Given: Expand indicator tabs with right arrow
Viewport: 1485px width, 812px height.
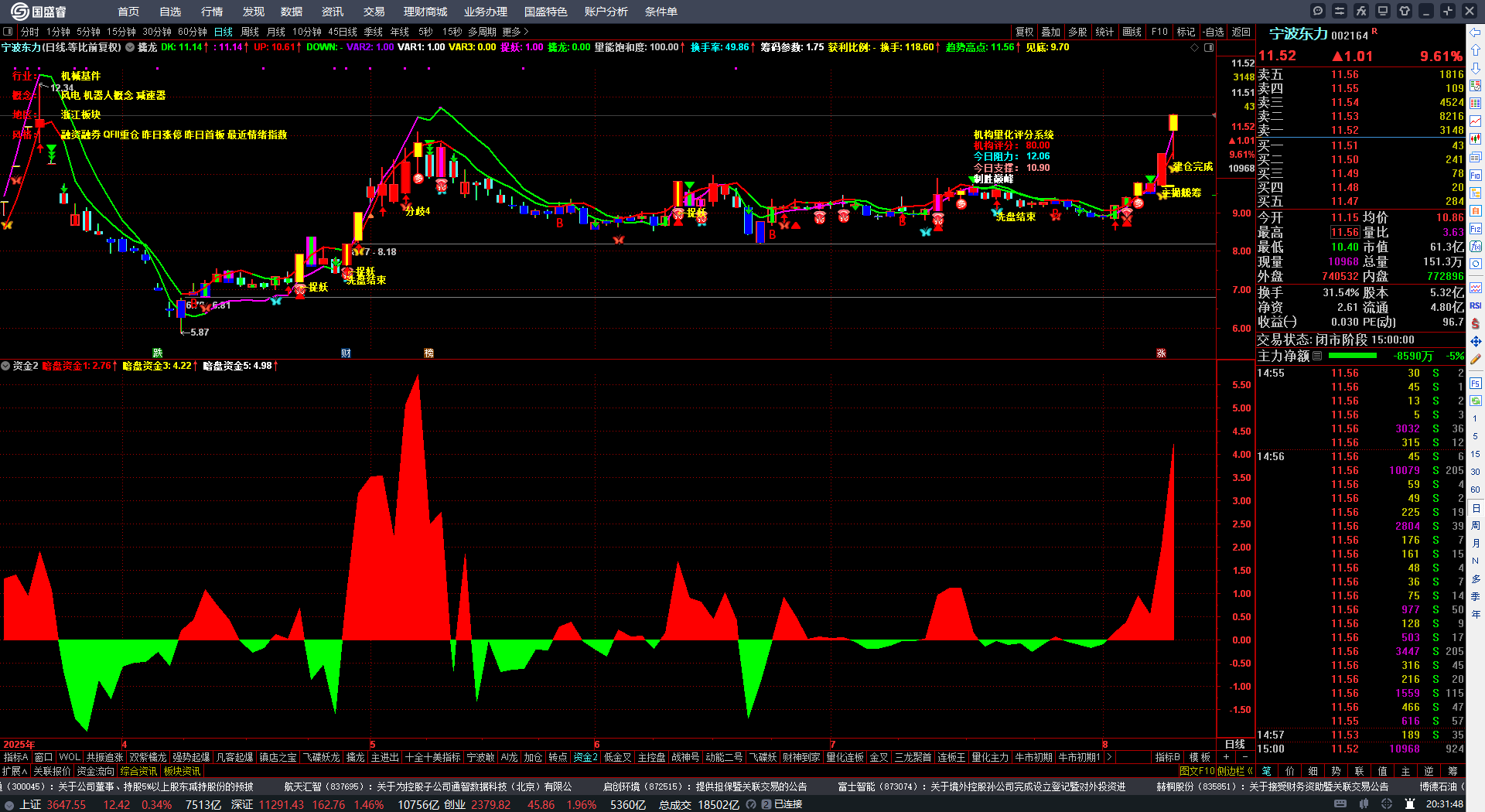Looking at the screenshot, I should (x=1109, y=757).
